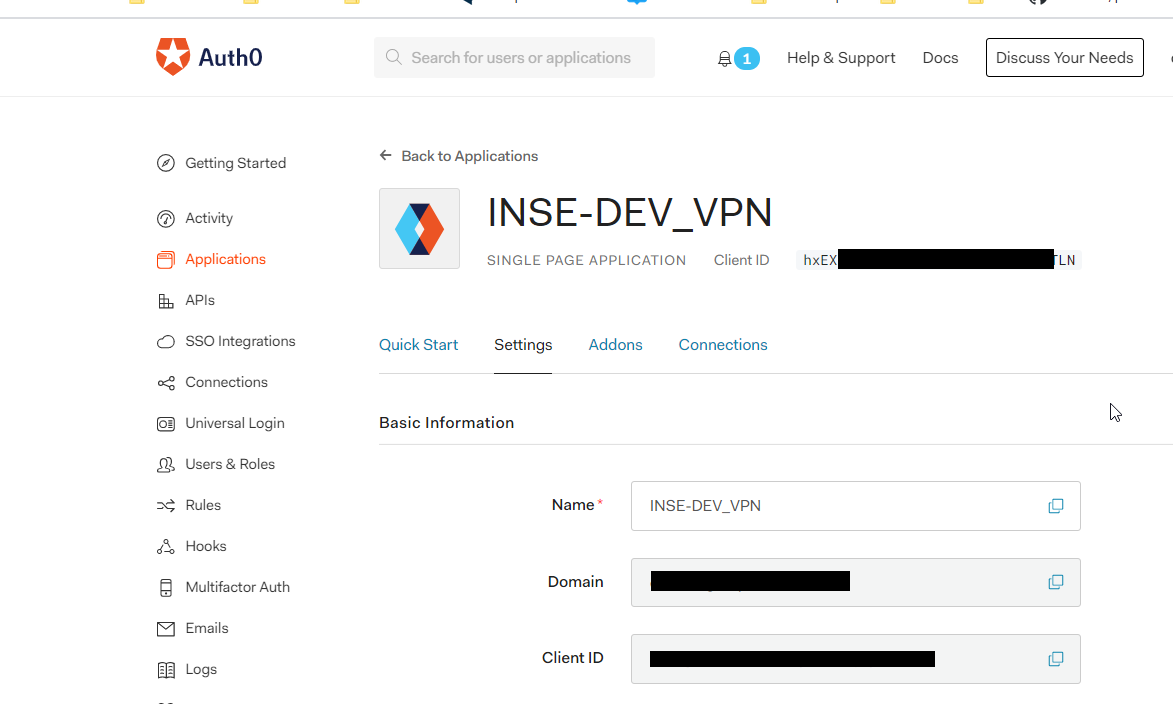Open the application Connections tab
This screenshot has width=1173, height=704.
[x=723, y=345]
